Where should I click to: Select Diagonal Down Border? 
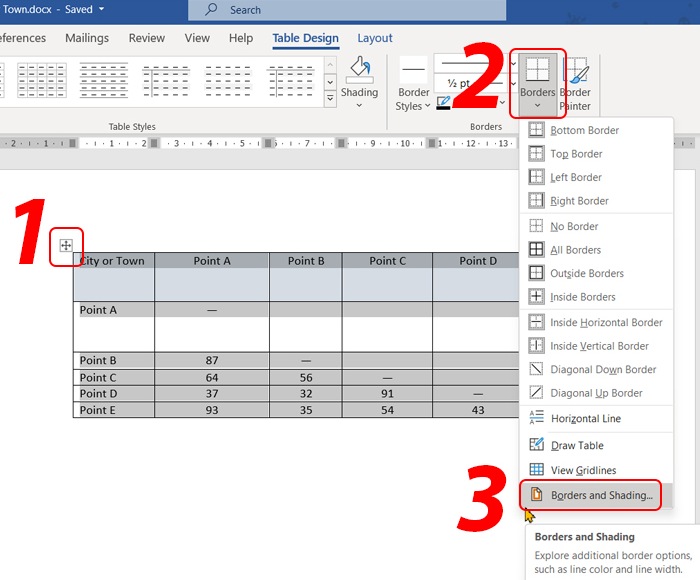596,369
